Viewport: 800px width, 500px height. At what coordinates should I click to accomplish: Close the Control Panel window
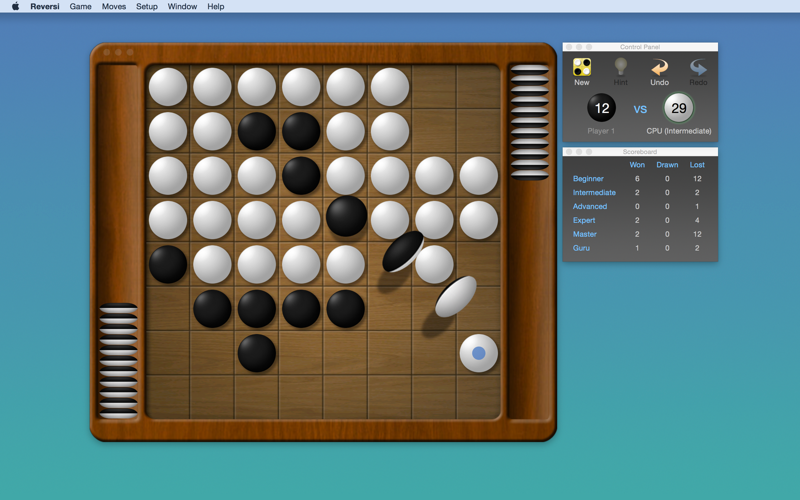(x=569, y=47)
